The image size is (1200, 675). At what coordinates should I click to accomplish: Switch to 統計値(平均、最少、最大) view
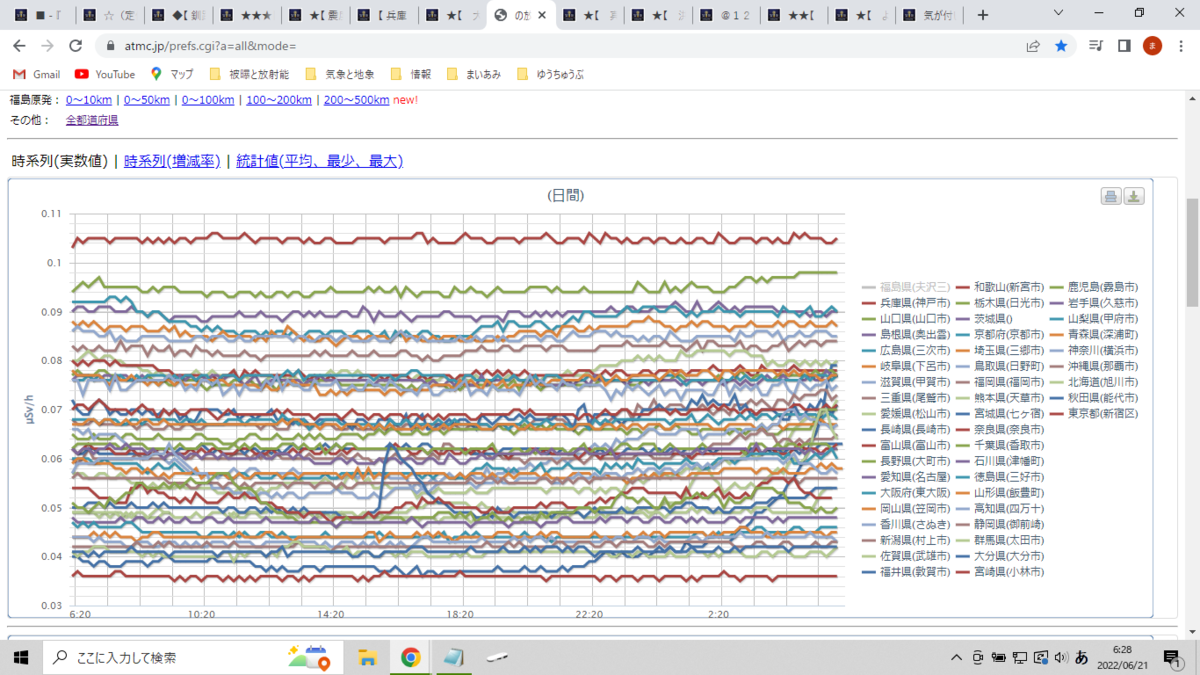[x=319, y=161]
